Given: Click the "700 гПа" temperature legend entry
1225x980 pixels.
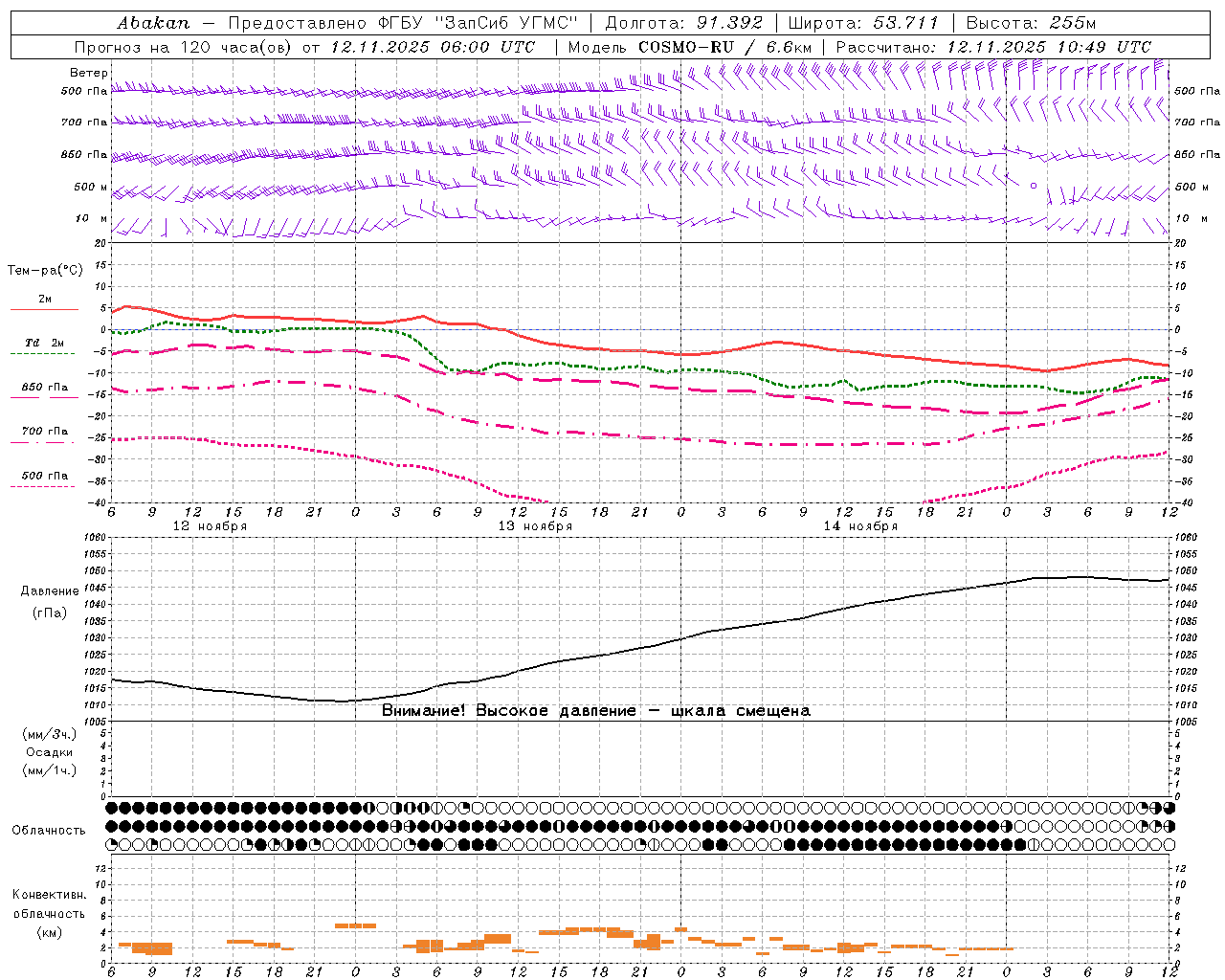Looking at the screenshot, I should pyautogui.click(x=45, y=432).
